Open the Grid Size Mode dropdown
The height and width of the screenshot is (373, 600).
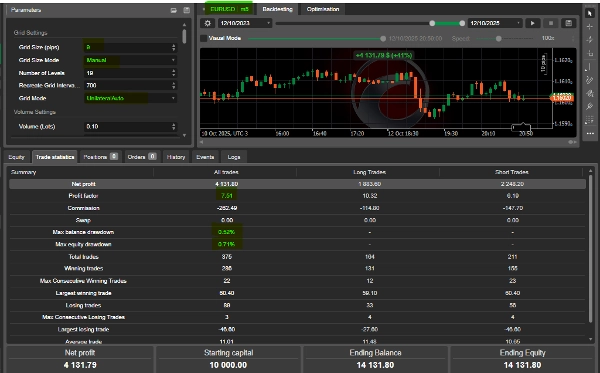(130, 60)
